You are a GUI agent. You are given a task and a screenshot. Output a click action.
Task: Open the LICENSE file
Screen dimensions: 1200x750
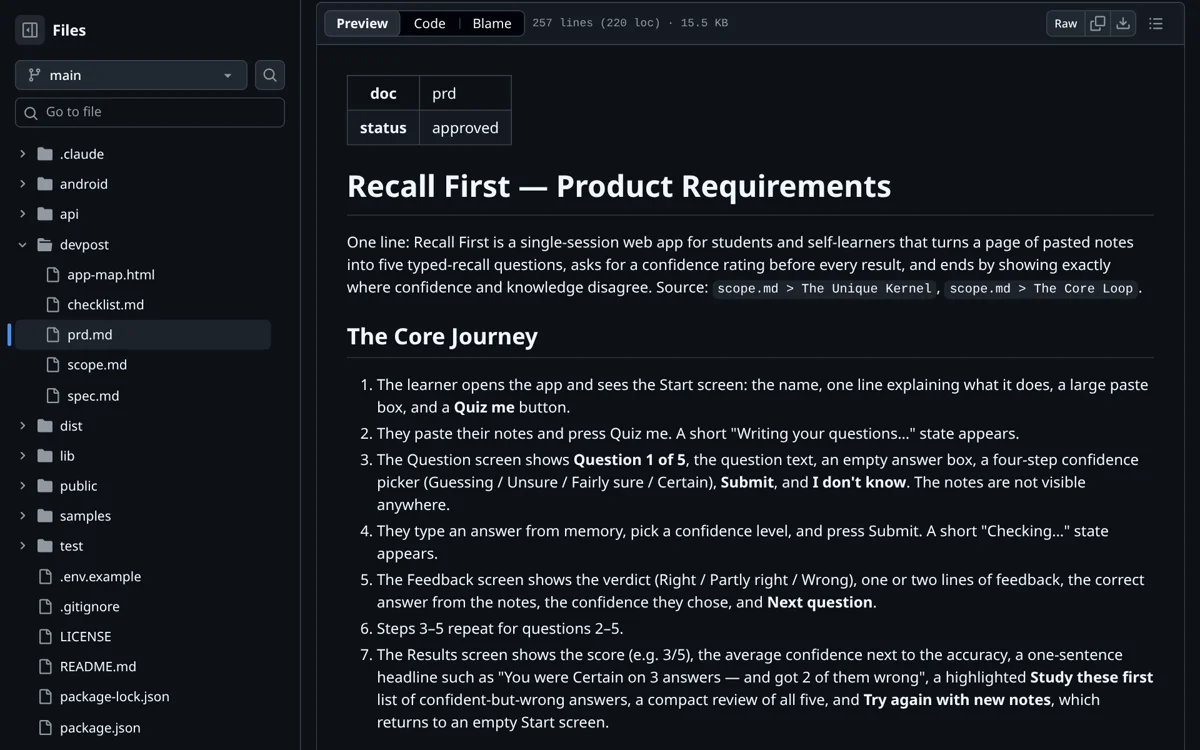85,636
